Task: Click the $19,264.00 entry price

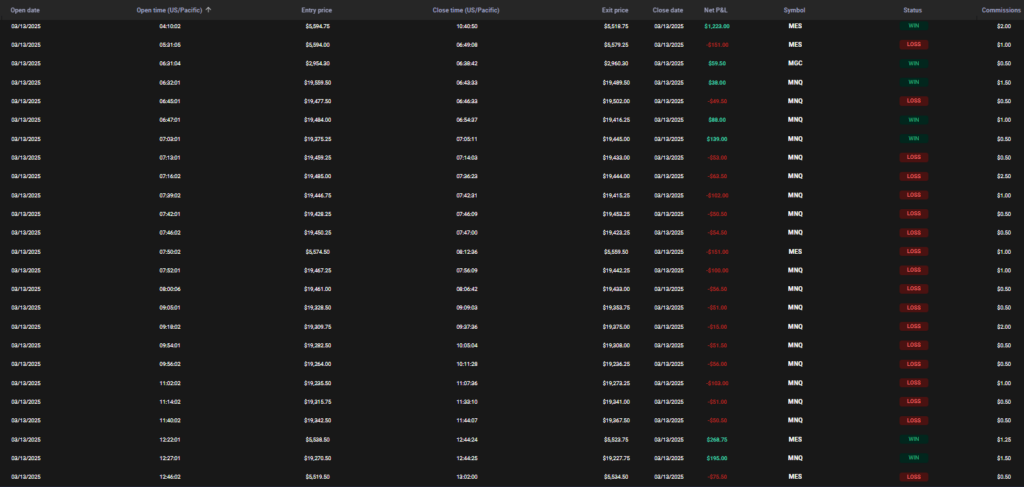Action: (317, 364)
